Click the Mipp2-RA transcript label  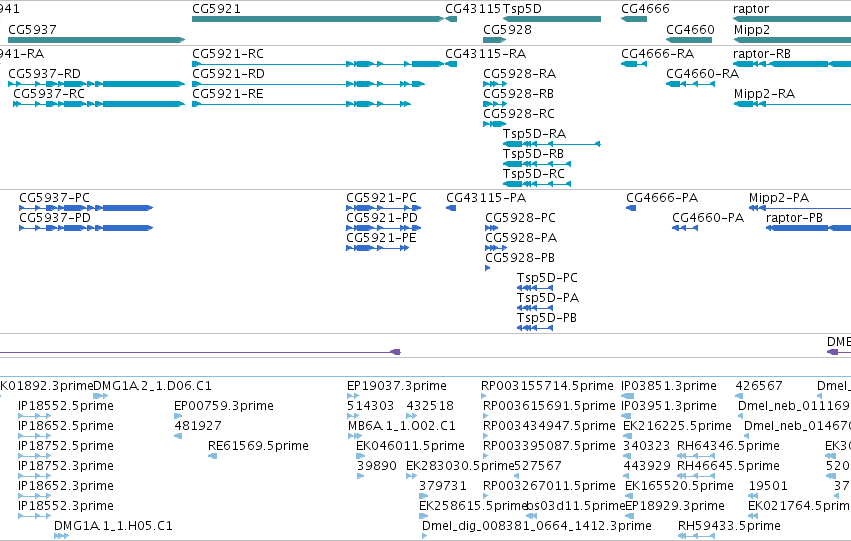click(x=764, y=94)
